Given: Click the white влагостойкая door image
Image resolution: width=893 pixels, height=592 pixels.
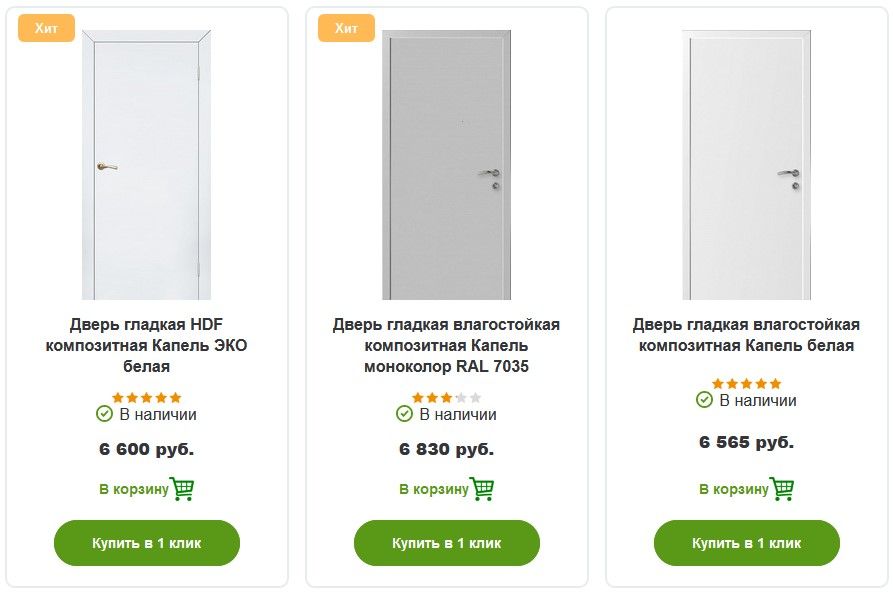Looking at the screenshot, I should pos(746,165).
